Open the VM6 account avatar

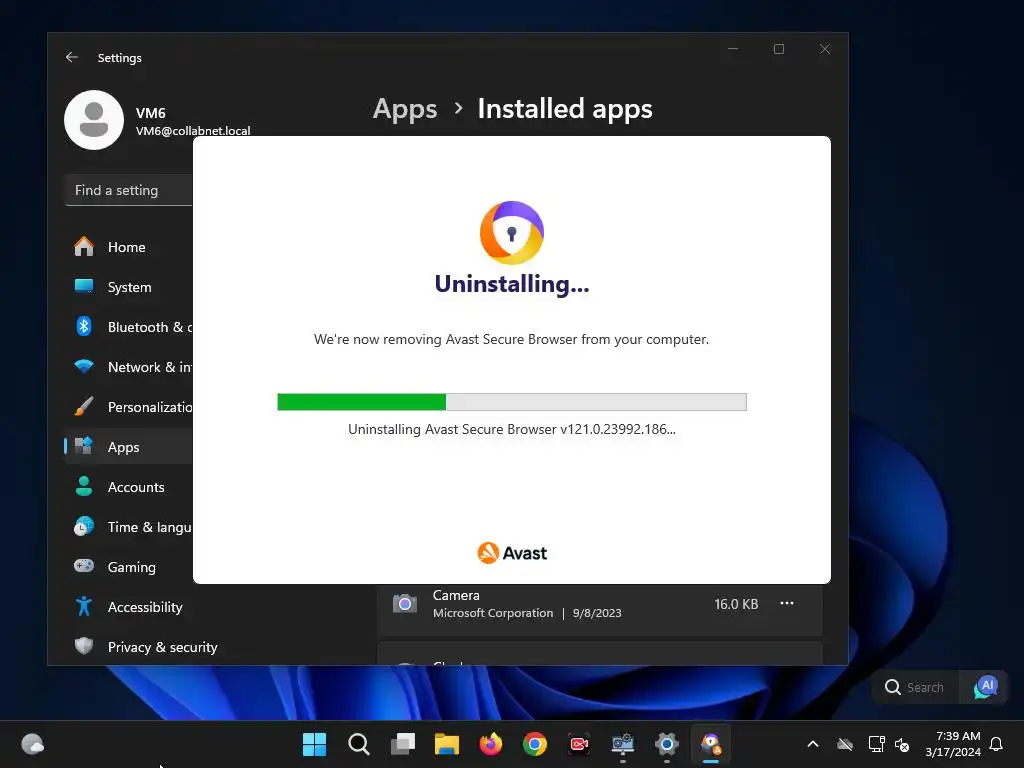[94, 120]
